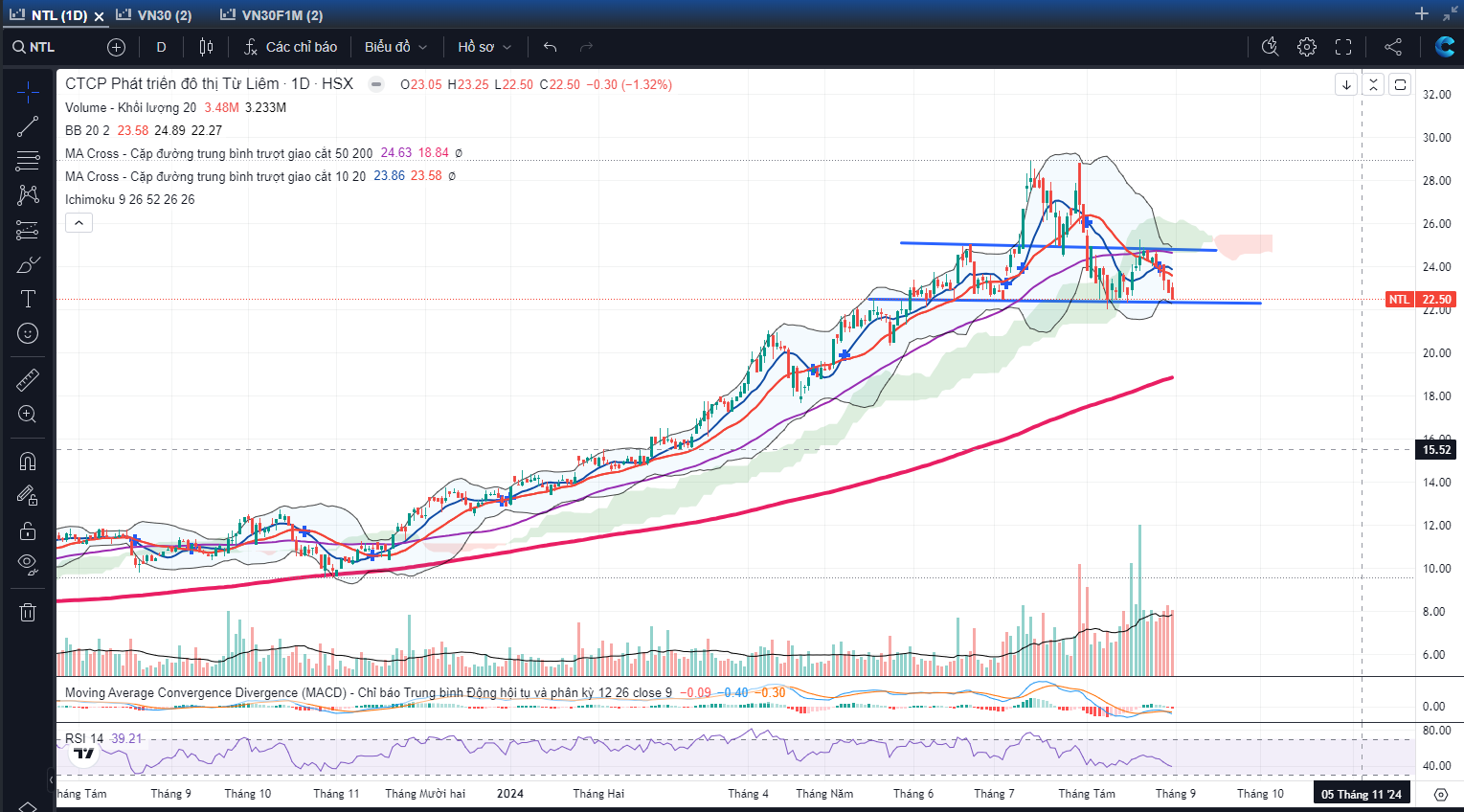This screenshot has height=812, width=1464.
Task: Open the share chart icon
Action: pos(1393,47)
